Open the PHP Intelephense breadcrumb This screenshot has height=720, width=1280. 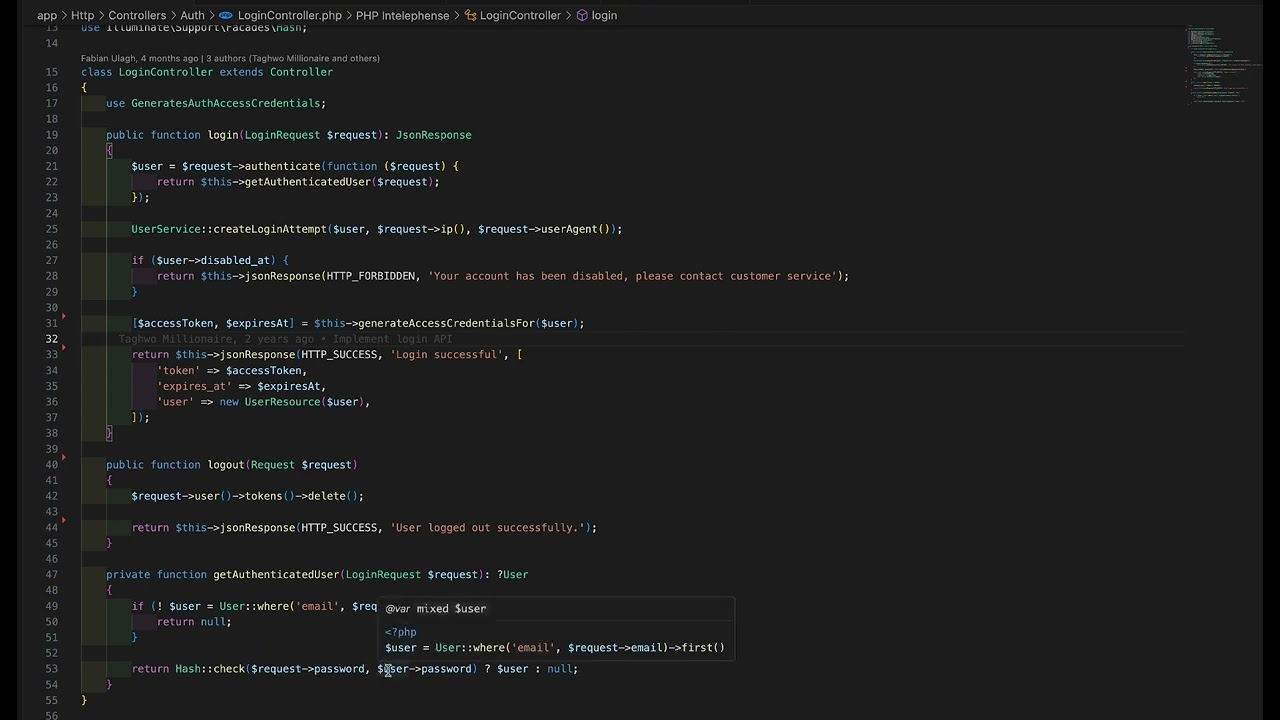pos(402,15)
